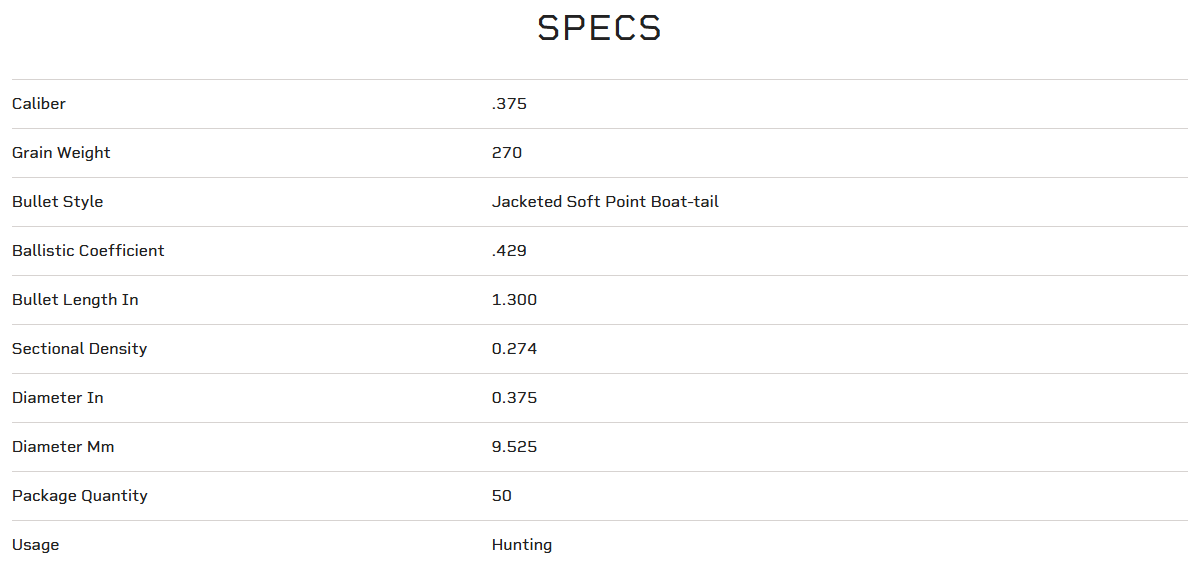Select the Ballistic Coefficient label

pyautogui.click(x=88, y=251)
